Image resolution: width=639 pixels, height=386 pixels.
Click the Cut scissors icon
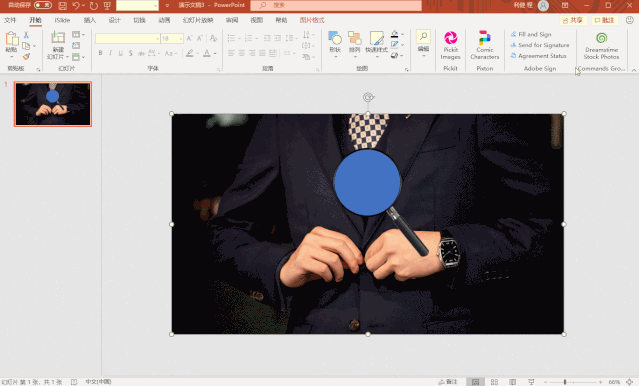(26, 35)
